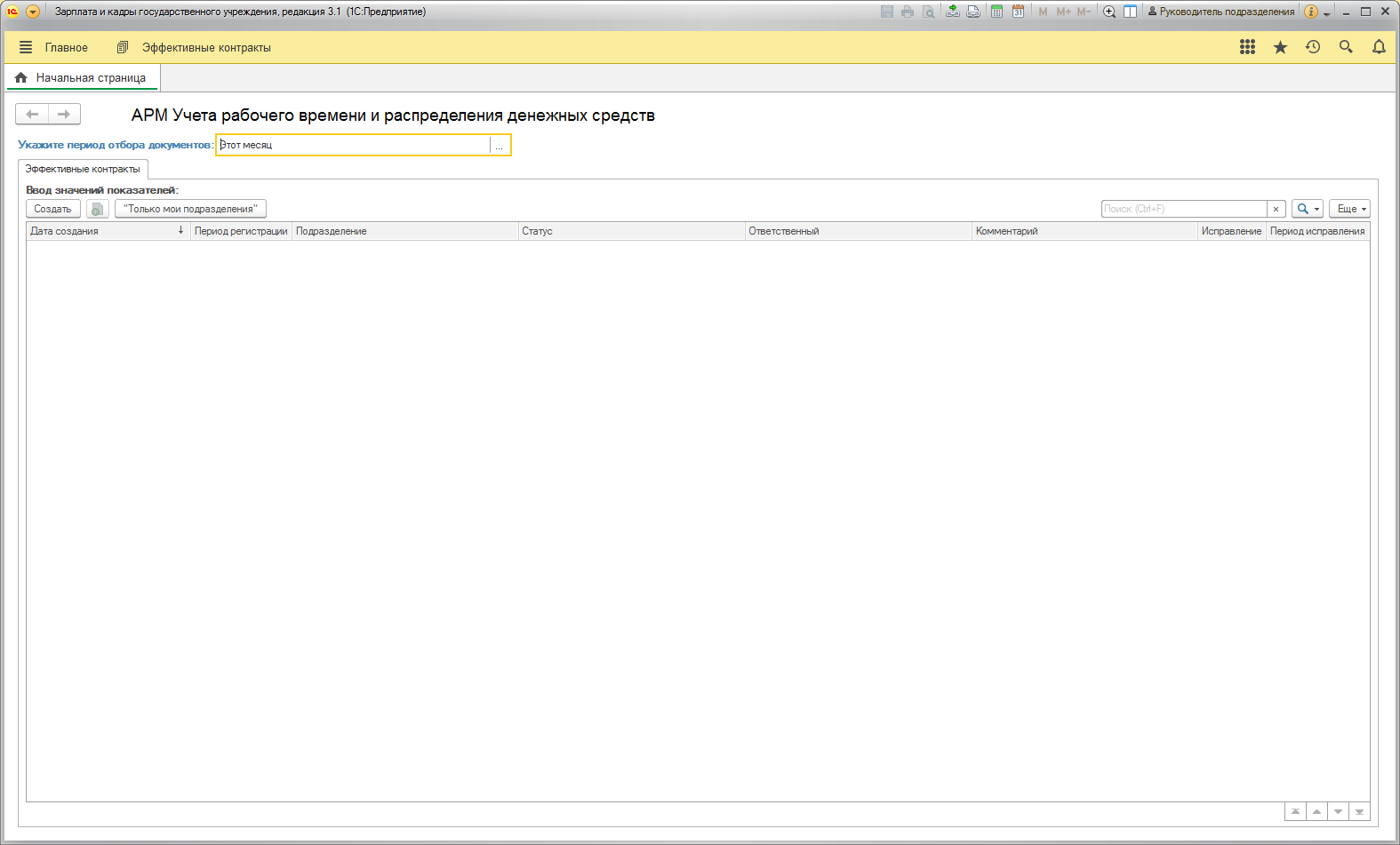Image resolution: width=1400 pixels, height=845 pixels.
Task: Click into the Поиск (Ctrl+F) field
Action: [x=1182, y=209]
